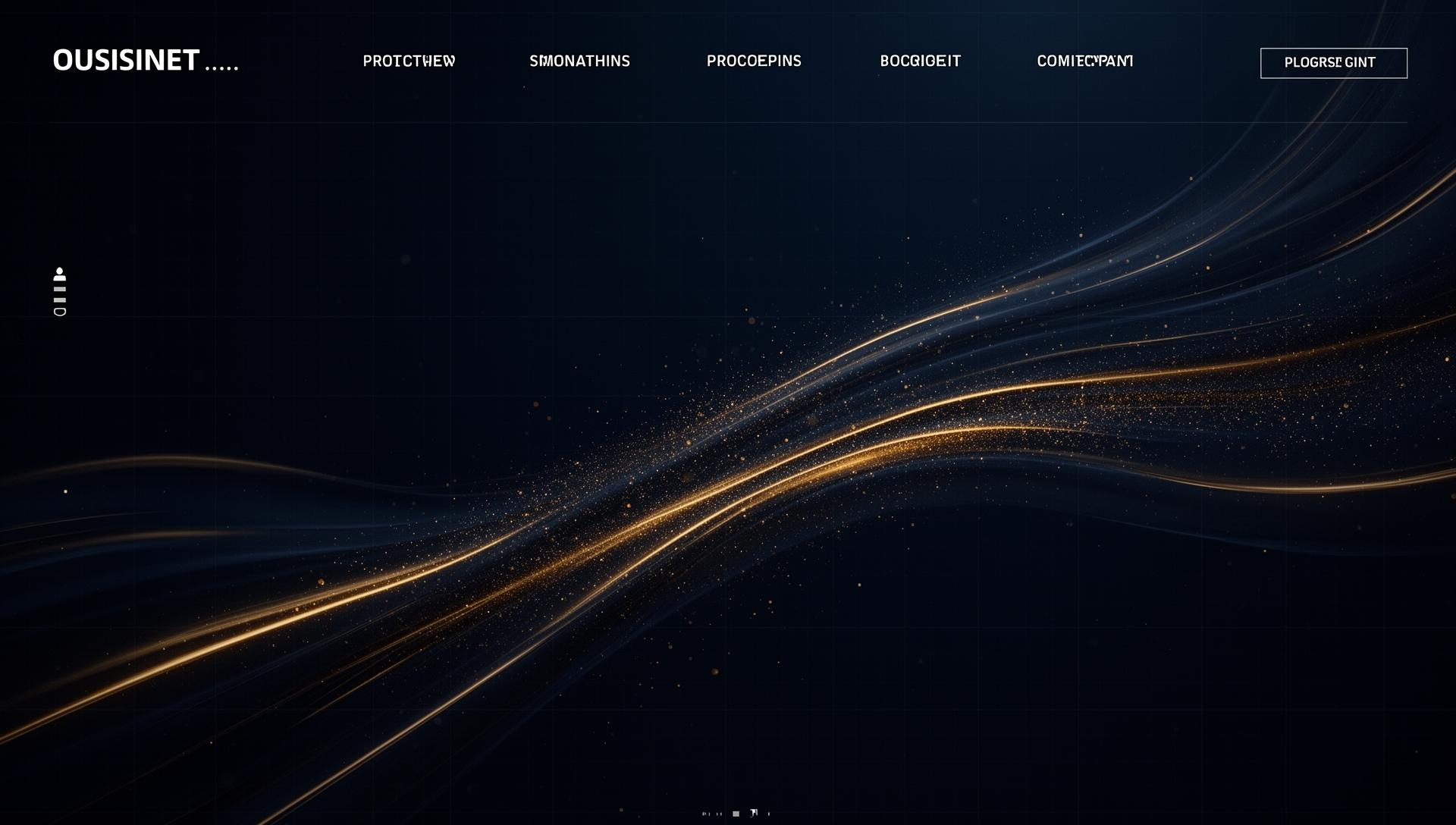Click the rightmost tick in the bottom pagination
Image resolution: width=1456 pixels, height=825 pixels.
pyautogui.click(x=768, y=814)
